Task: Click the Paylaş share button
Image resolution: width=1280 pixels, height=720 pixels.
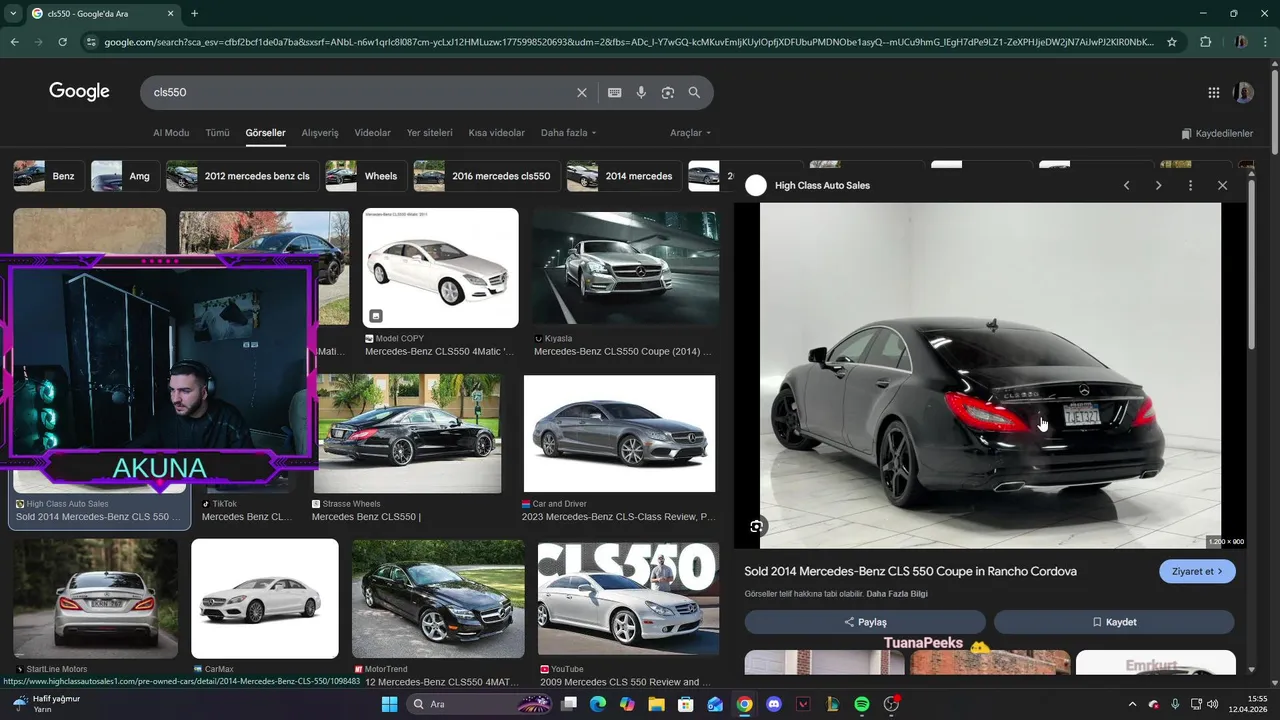Action: [x=865, y=622]
